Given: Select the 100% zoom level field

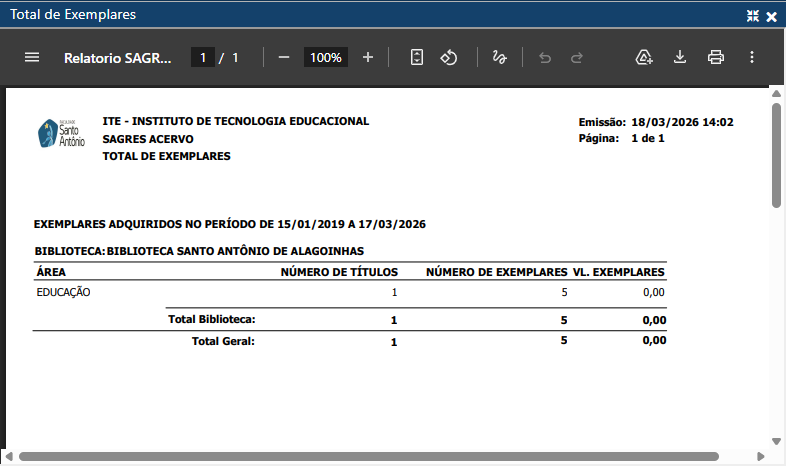Looking at the screenshot, I should (325, 58).
